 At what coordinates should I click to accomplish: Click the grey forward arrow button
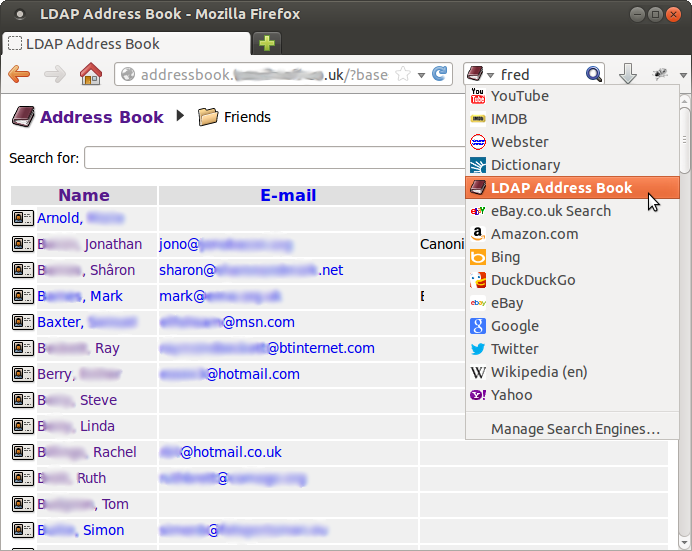click(x=55, y=74)
